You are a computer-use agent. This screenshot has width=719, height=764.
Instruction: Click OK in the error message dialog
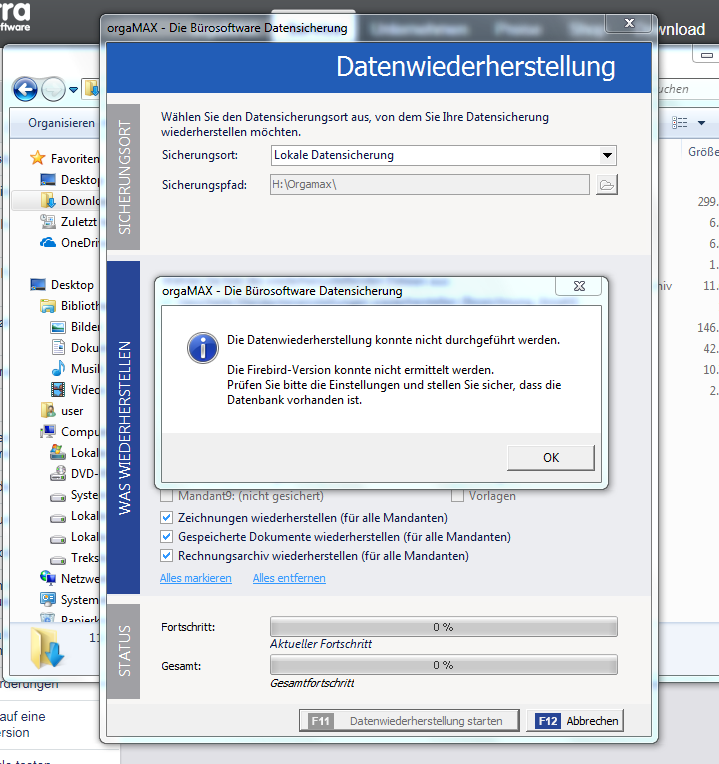click(x=550, y=458)
